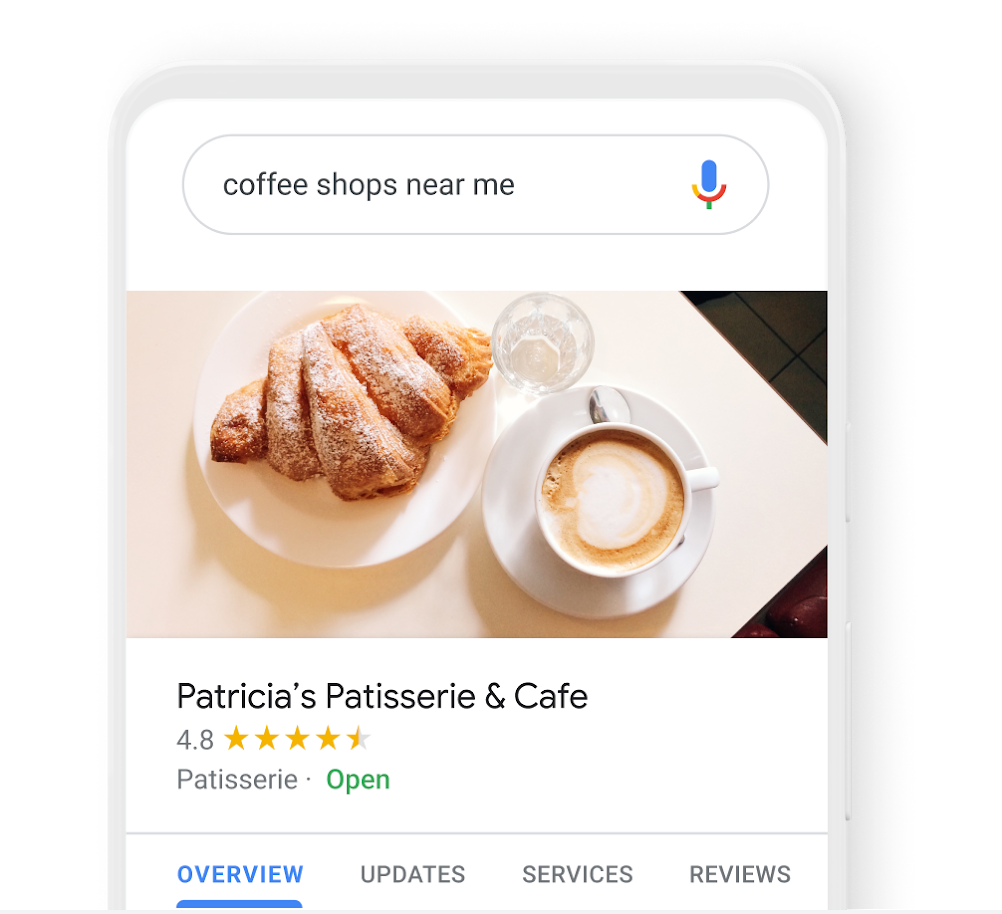Screen dimensions: 1002x914
Task: Click the water glass in the photo
Action: [543, 343]
